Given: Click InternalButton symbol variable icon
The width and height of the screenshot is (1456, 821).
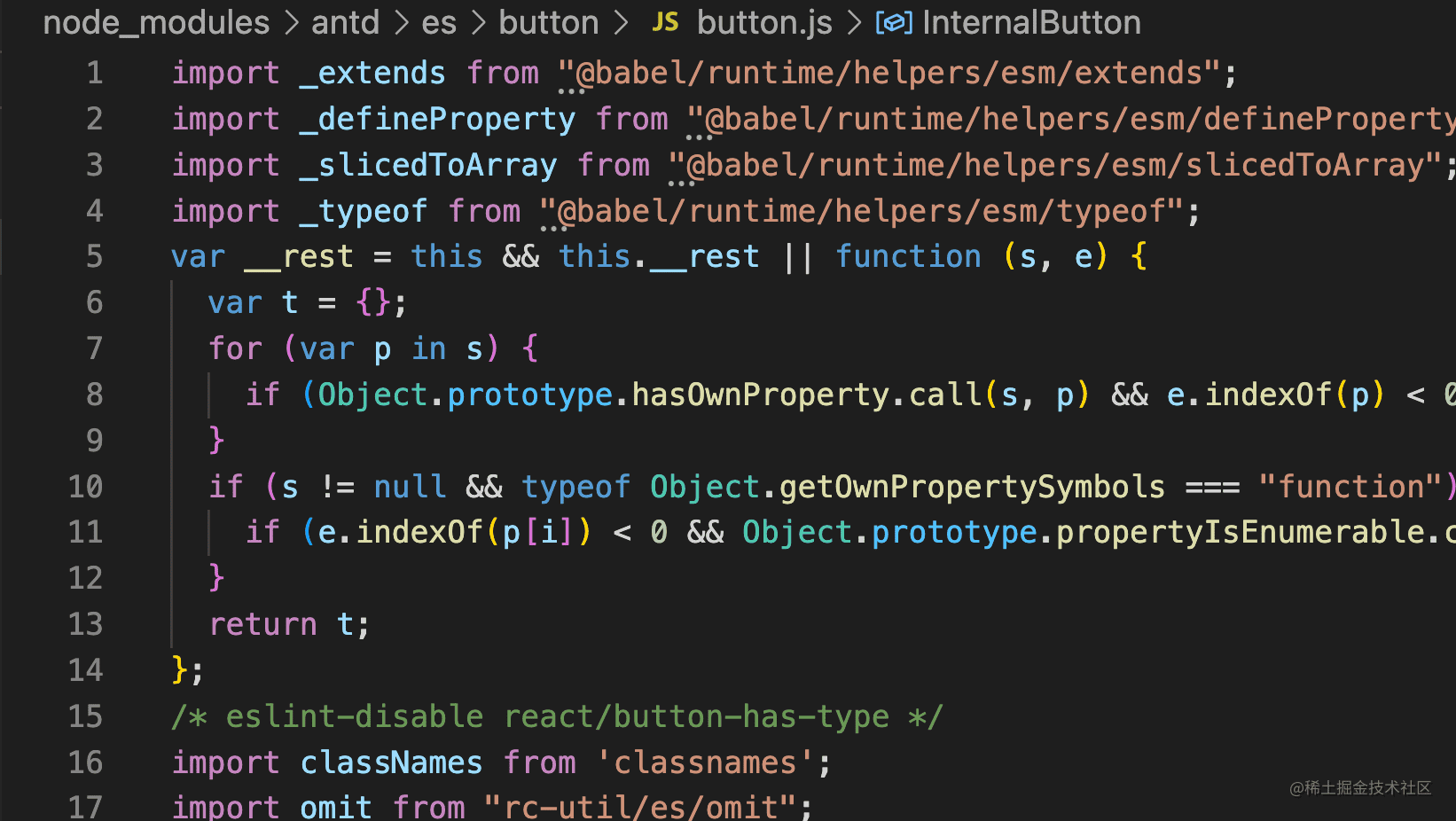Looking at the screenshot, I should click(894, 22).
